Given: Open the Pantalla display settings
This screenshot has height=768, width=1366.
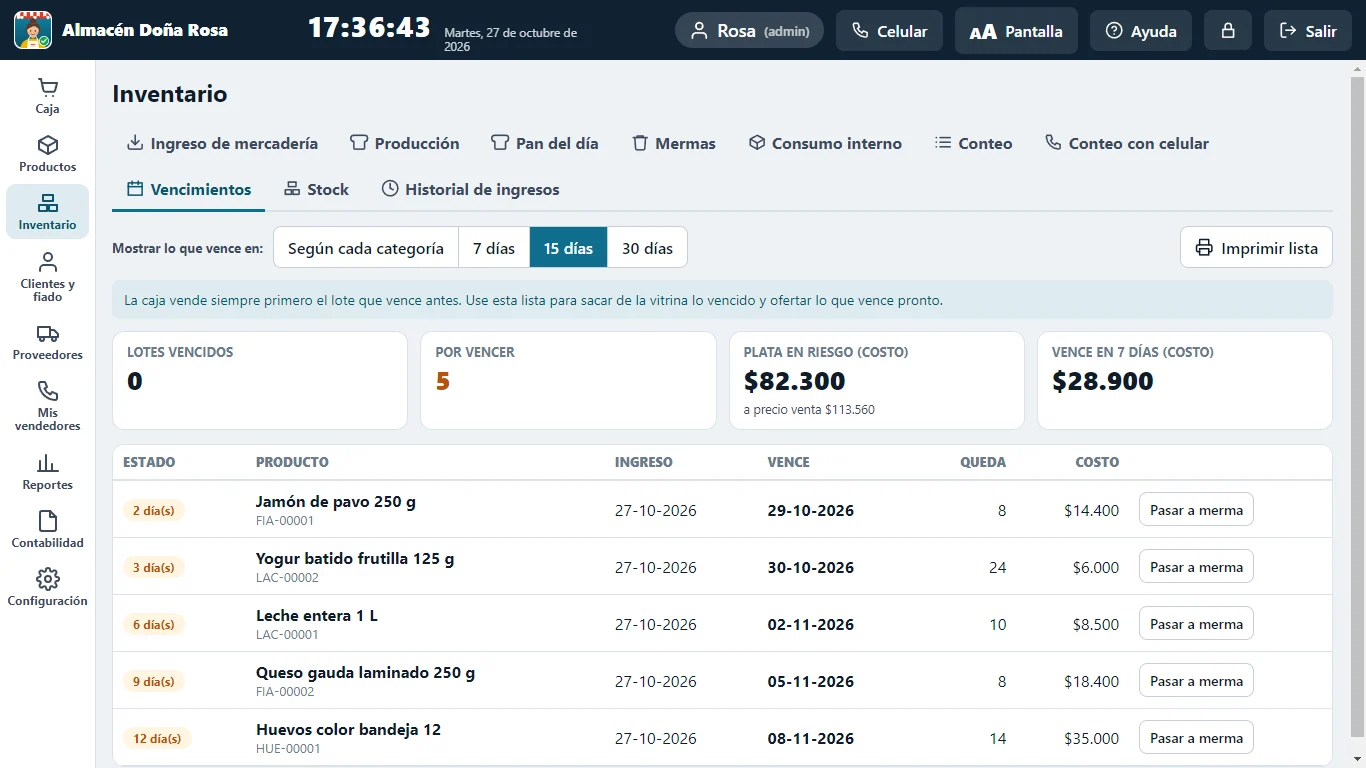Looking at the screenshot, I should click(x=1016, y=31).
